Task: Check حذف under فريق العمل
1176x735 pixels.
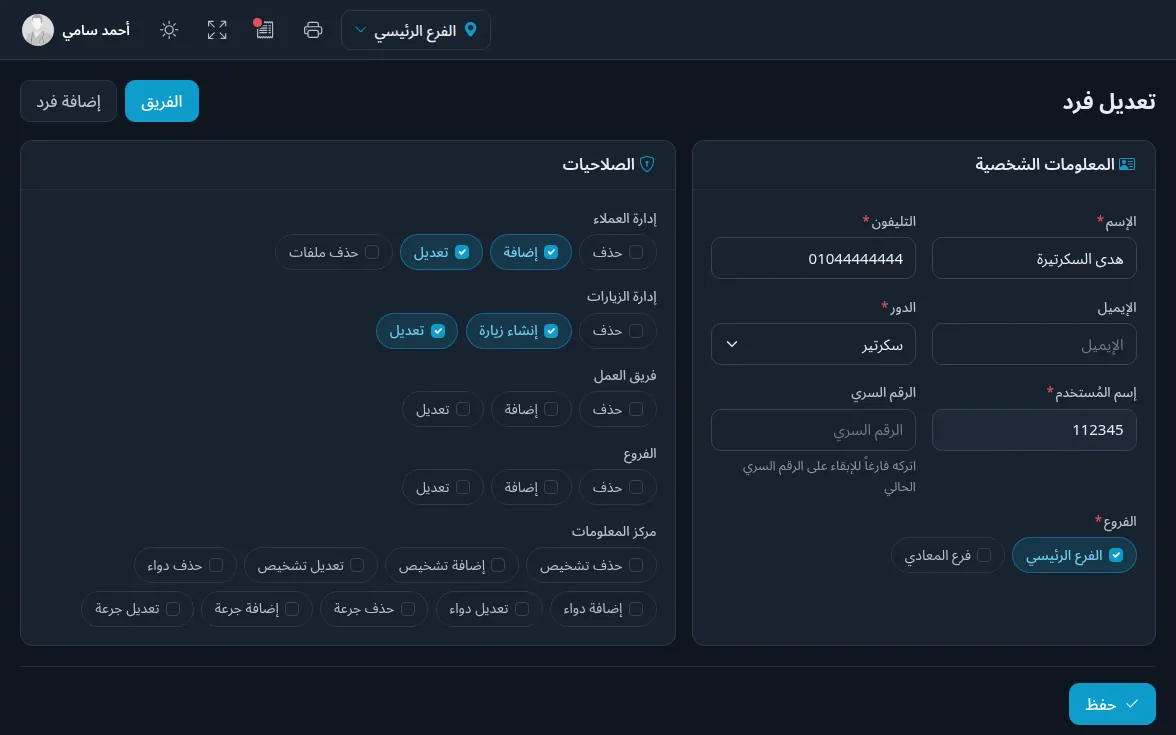Action: [x=636, y=409]
